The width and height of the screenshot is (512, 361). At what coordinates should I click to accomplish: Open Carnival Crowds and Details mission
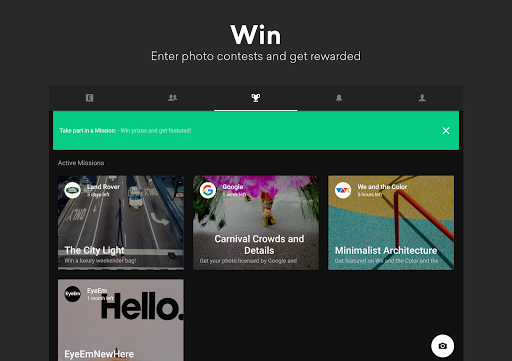coord(256,223)
